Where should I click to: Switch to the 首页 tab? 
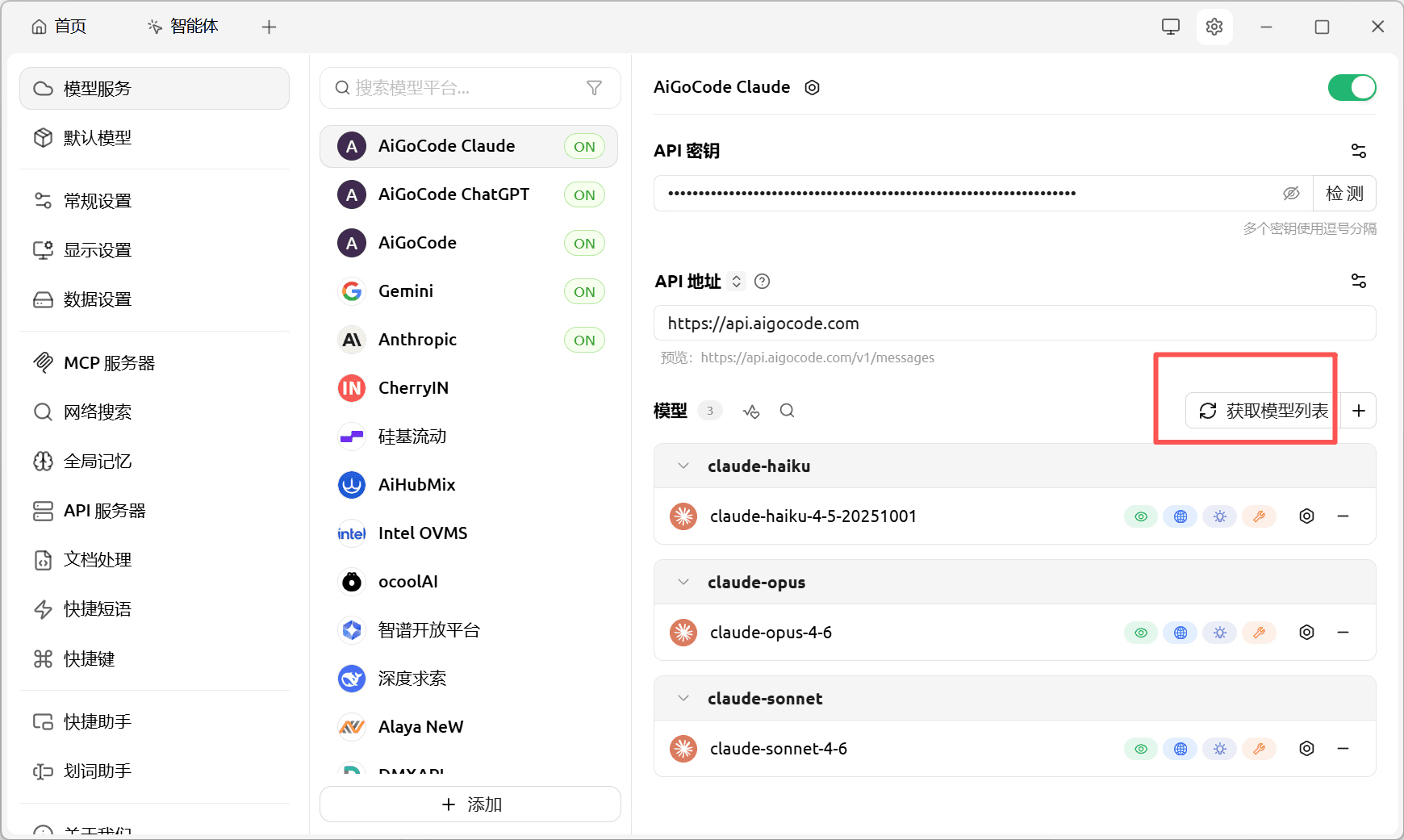tap(59, 27)
